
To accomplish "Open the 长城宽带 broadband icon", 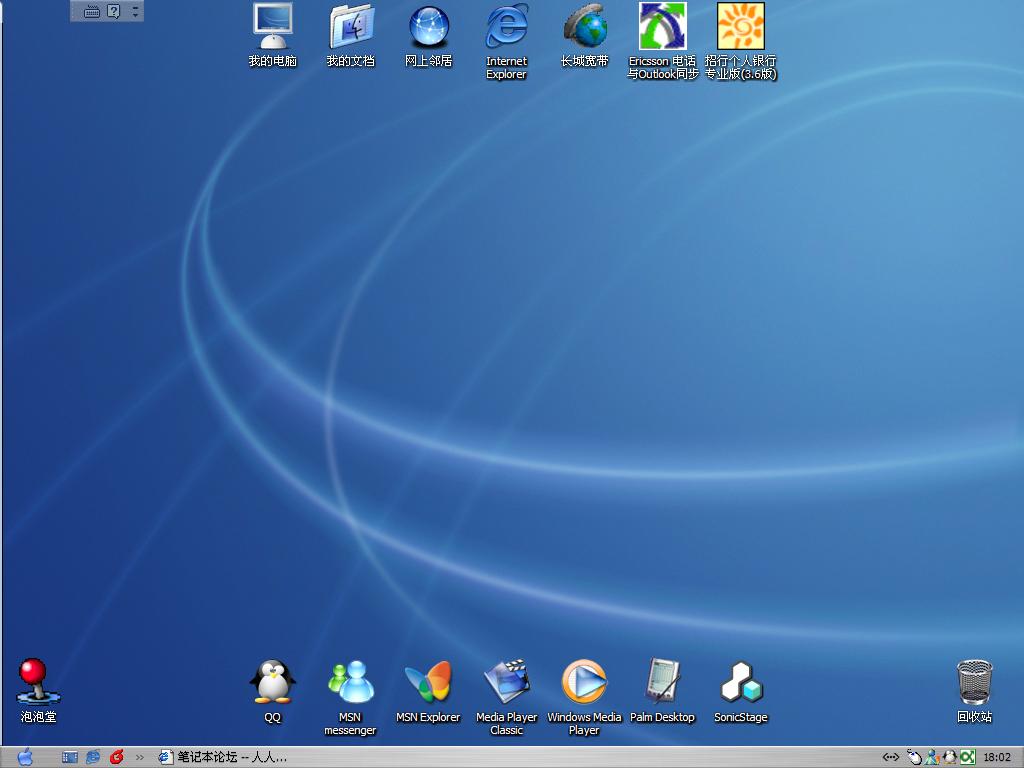I will (x=584, y=35).
